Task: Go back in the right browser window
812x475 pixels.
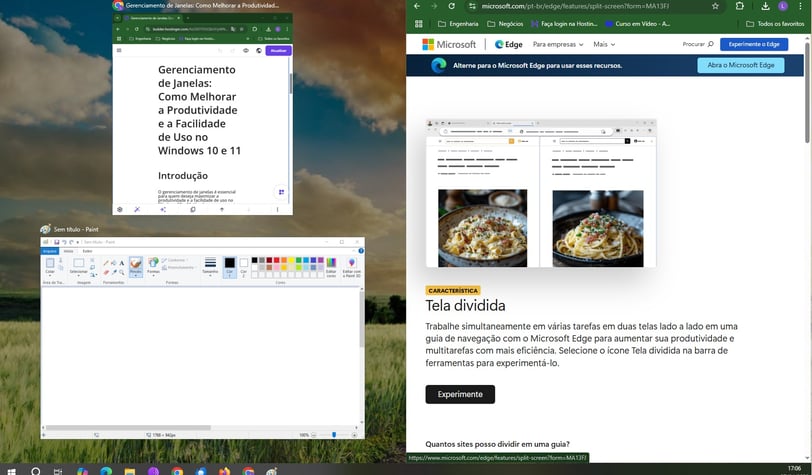Action: (x=417, y=6)
